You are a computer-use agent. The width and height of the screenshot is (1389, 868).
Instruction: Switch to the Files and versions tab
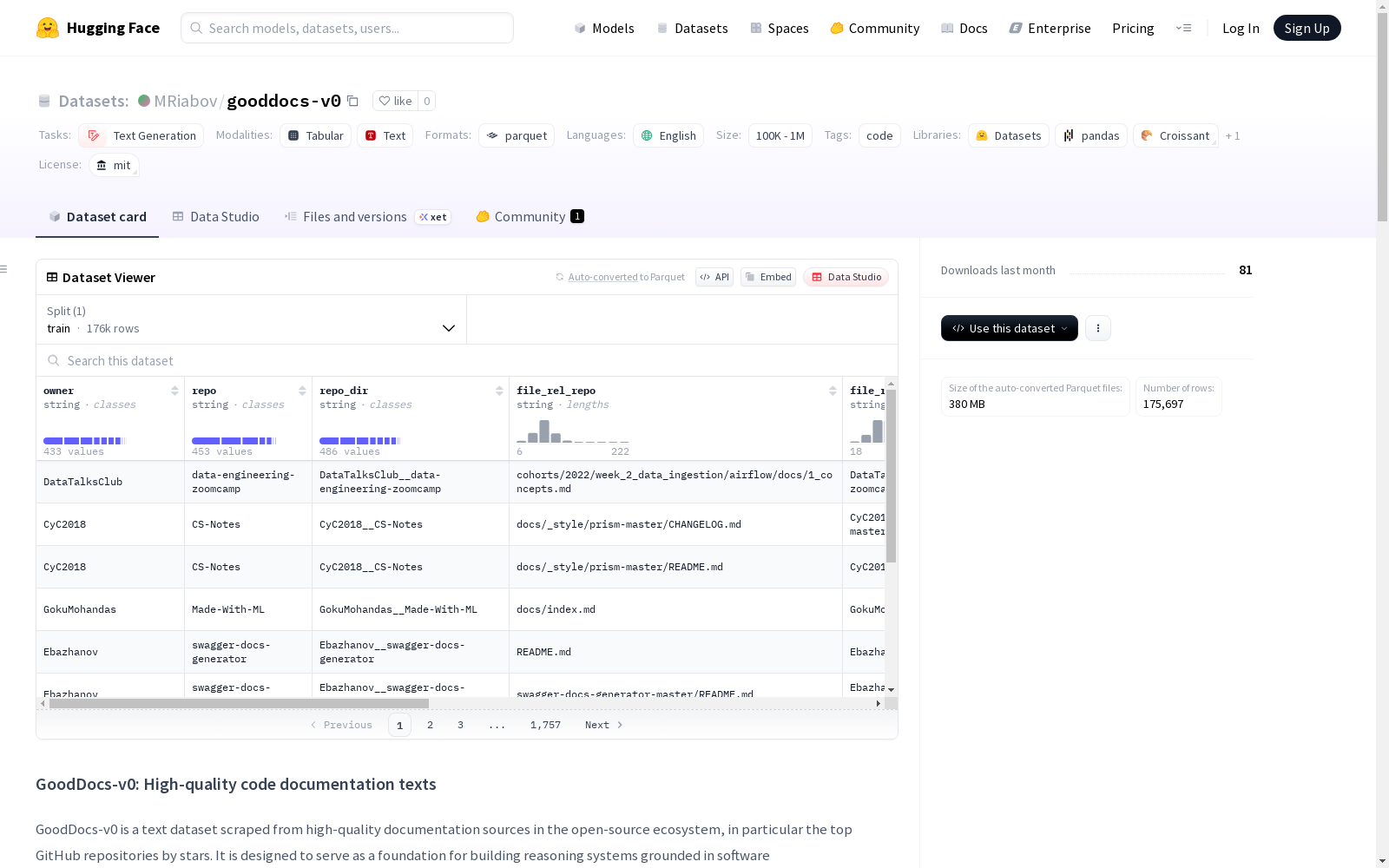click(367, 217)
